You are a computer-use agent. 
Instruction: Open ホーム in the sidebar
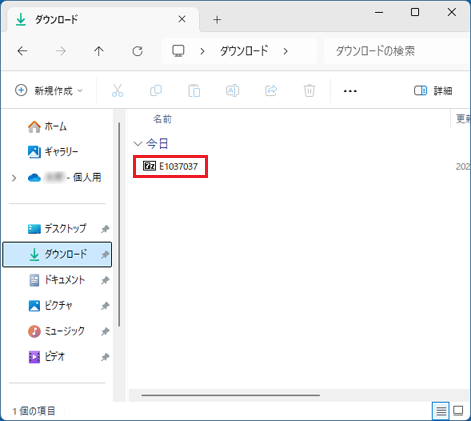(x=47, y=127)
